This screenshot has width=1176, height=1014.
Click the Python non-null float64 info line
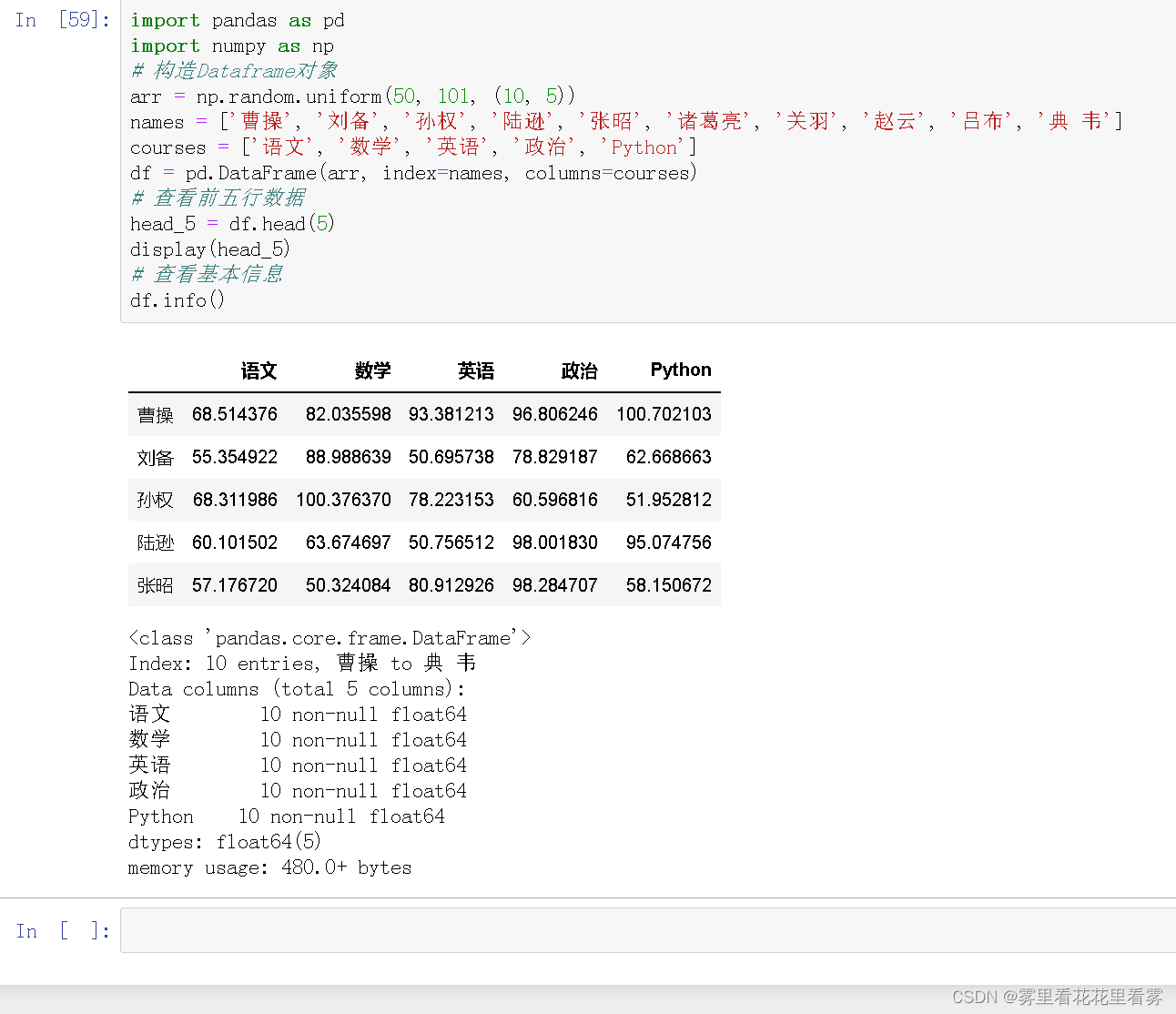287,816
